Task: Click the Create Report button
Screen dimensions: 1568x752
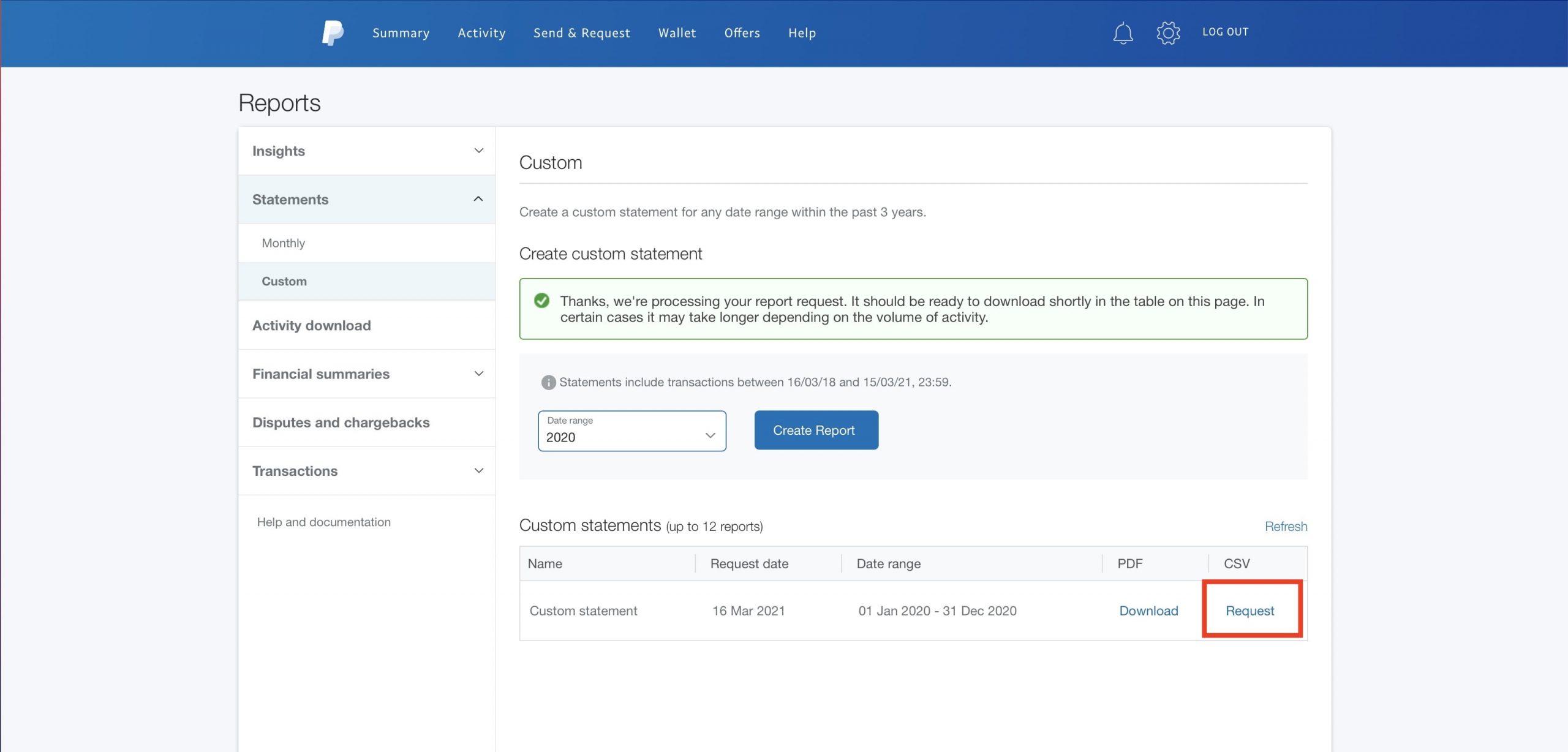Action: (x=816, y=430)
